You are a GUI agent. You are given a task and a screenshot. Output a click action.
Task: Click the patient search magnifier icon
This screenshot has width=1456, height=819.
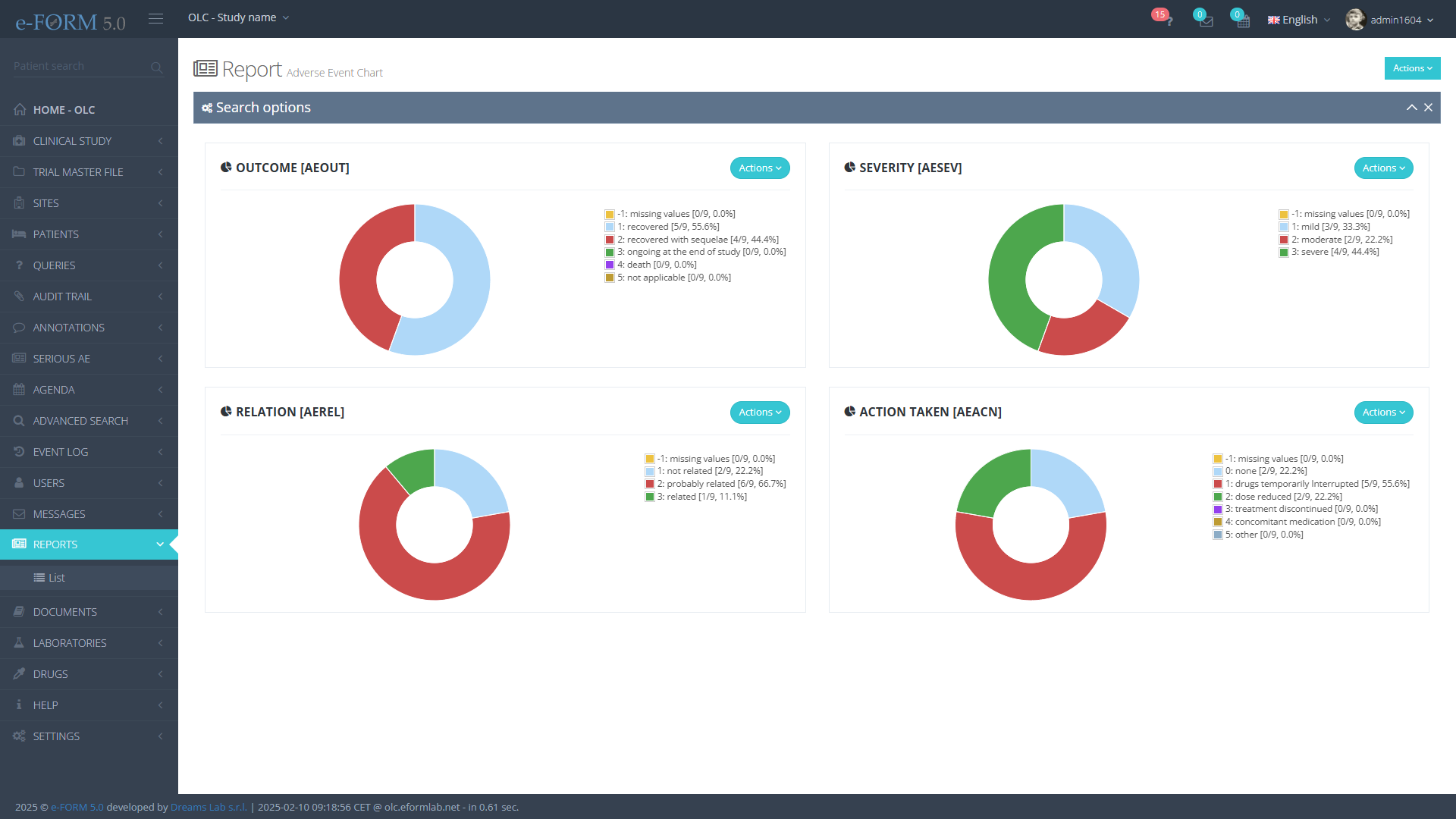tap(156, 67)
